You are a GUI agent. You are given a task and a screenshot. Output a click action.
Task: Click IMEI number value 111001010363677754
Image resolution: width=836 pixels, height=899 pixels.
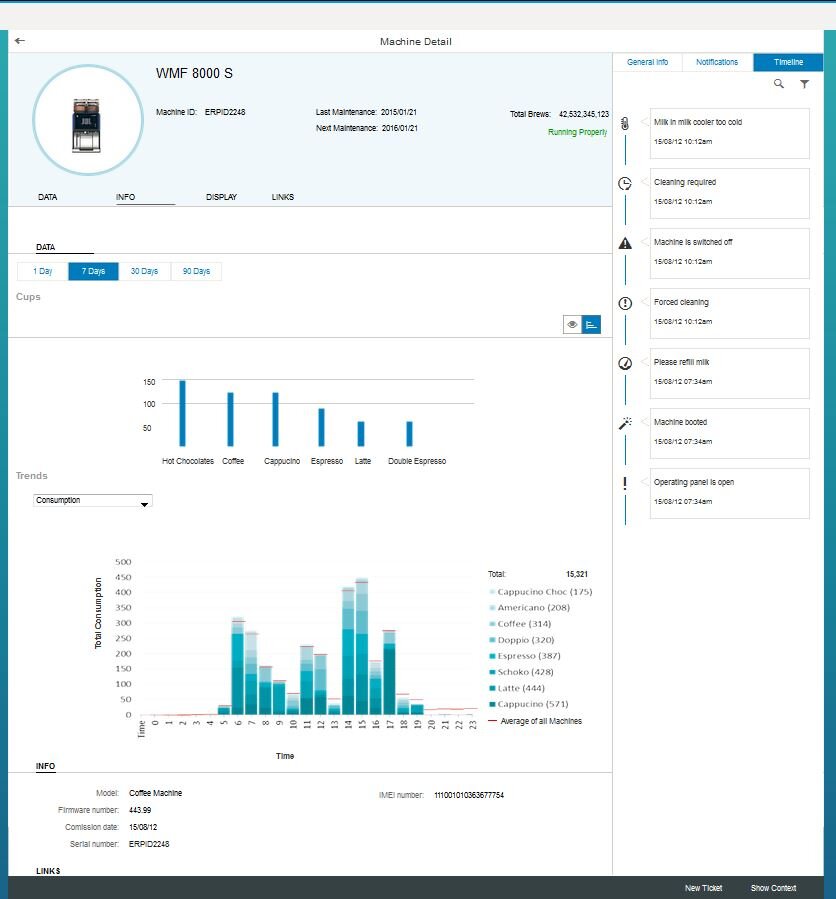469,795
